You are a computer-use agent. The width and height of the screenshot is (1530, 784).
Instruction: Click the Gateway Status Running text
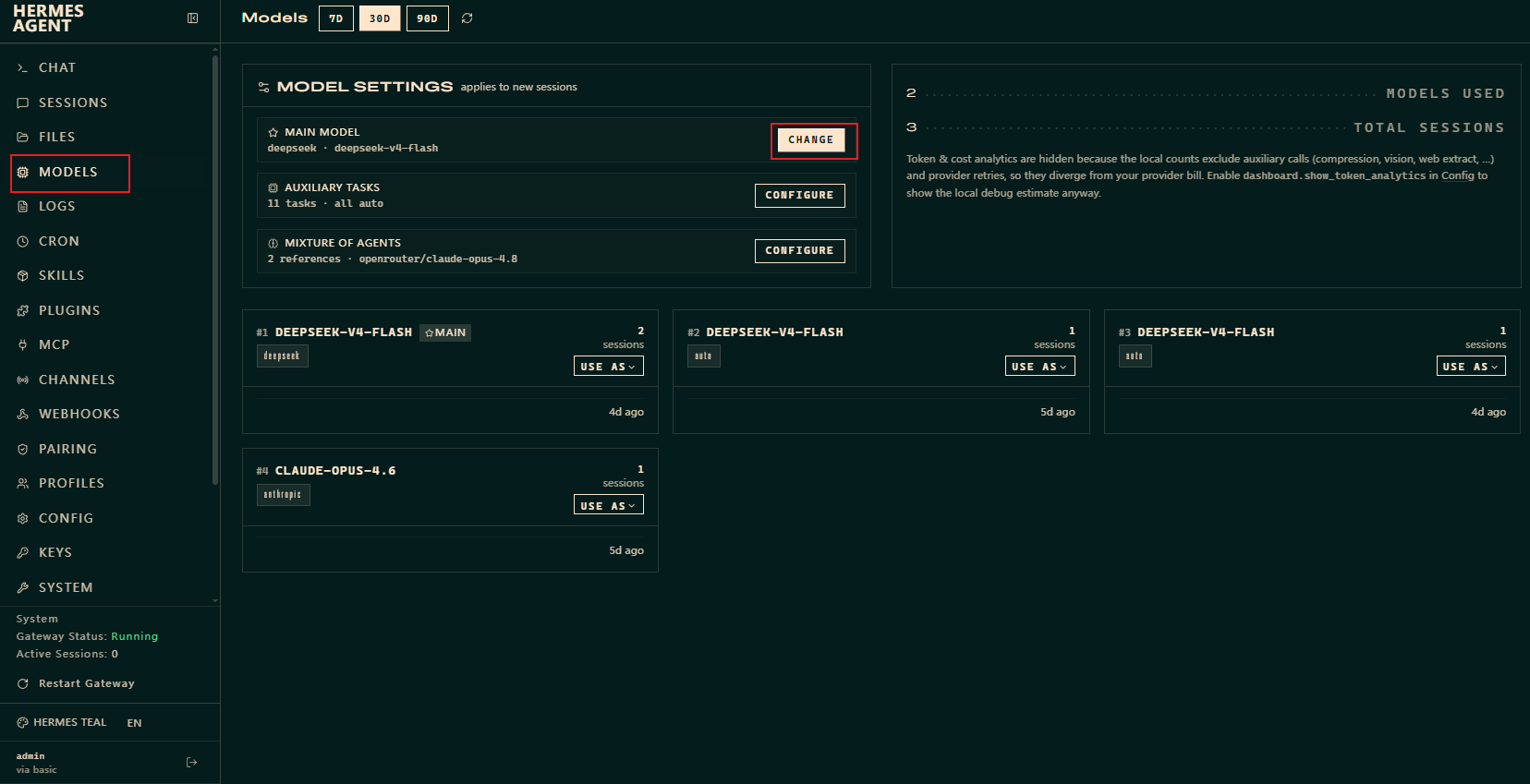135,636
